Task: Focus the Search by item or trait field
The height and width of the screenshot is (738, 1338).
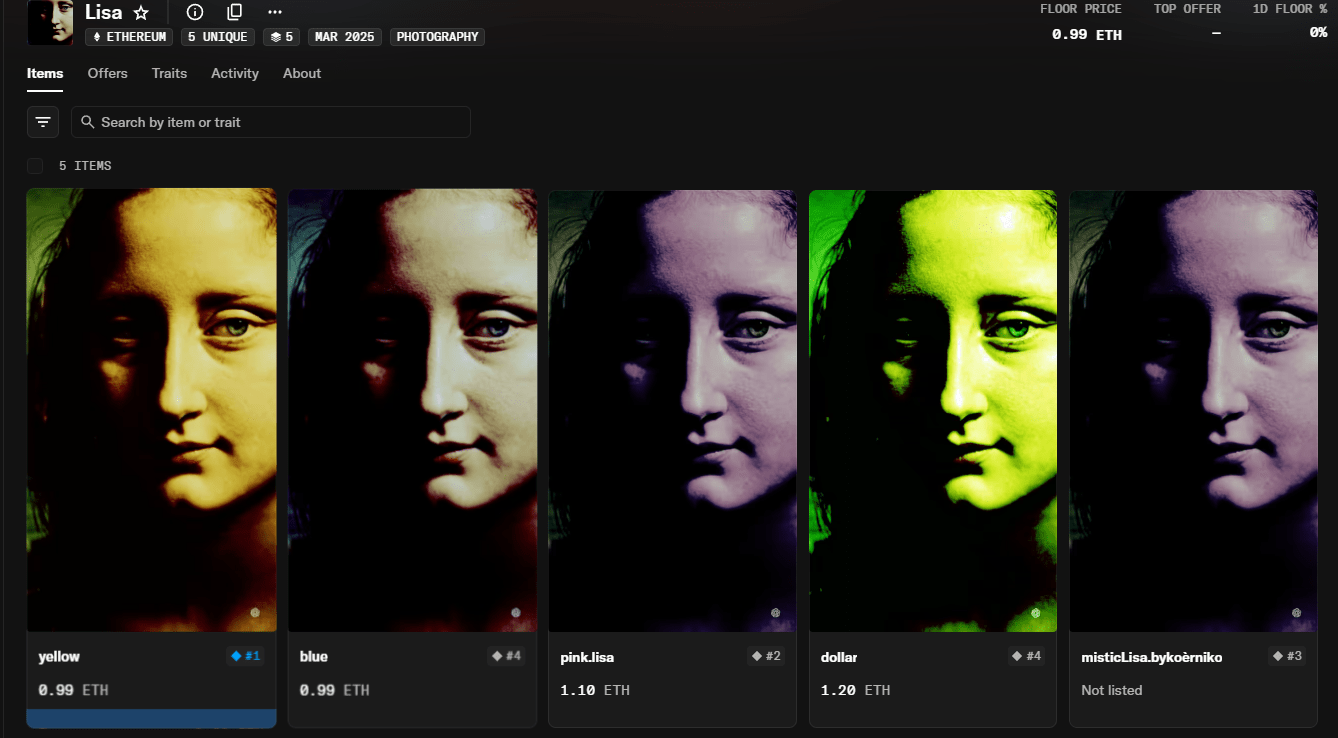Action: point(271,122)
